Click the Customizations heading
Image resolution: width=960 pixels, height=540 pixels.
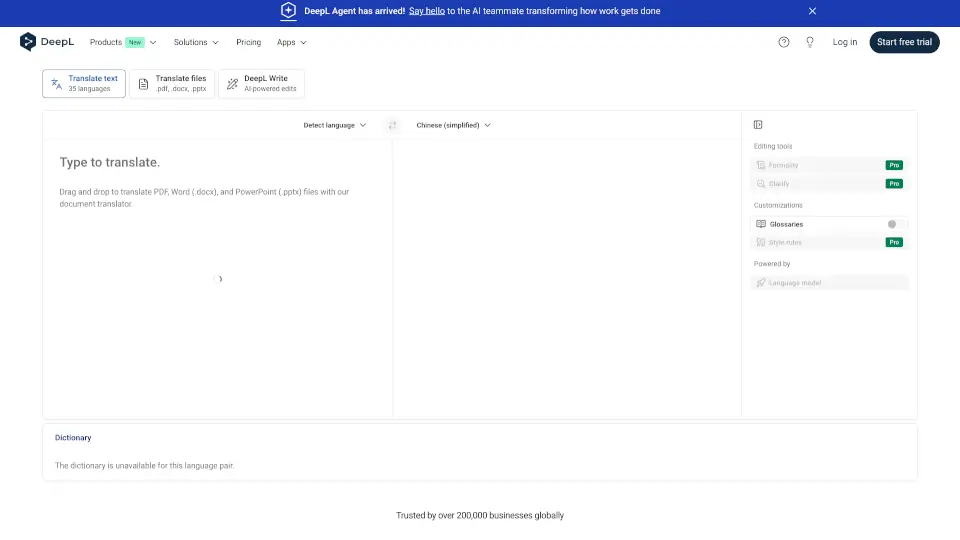click(x=778, y=205)
